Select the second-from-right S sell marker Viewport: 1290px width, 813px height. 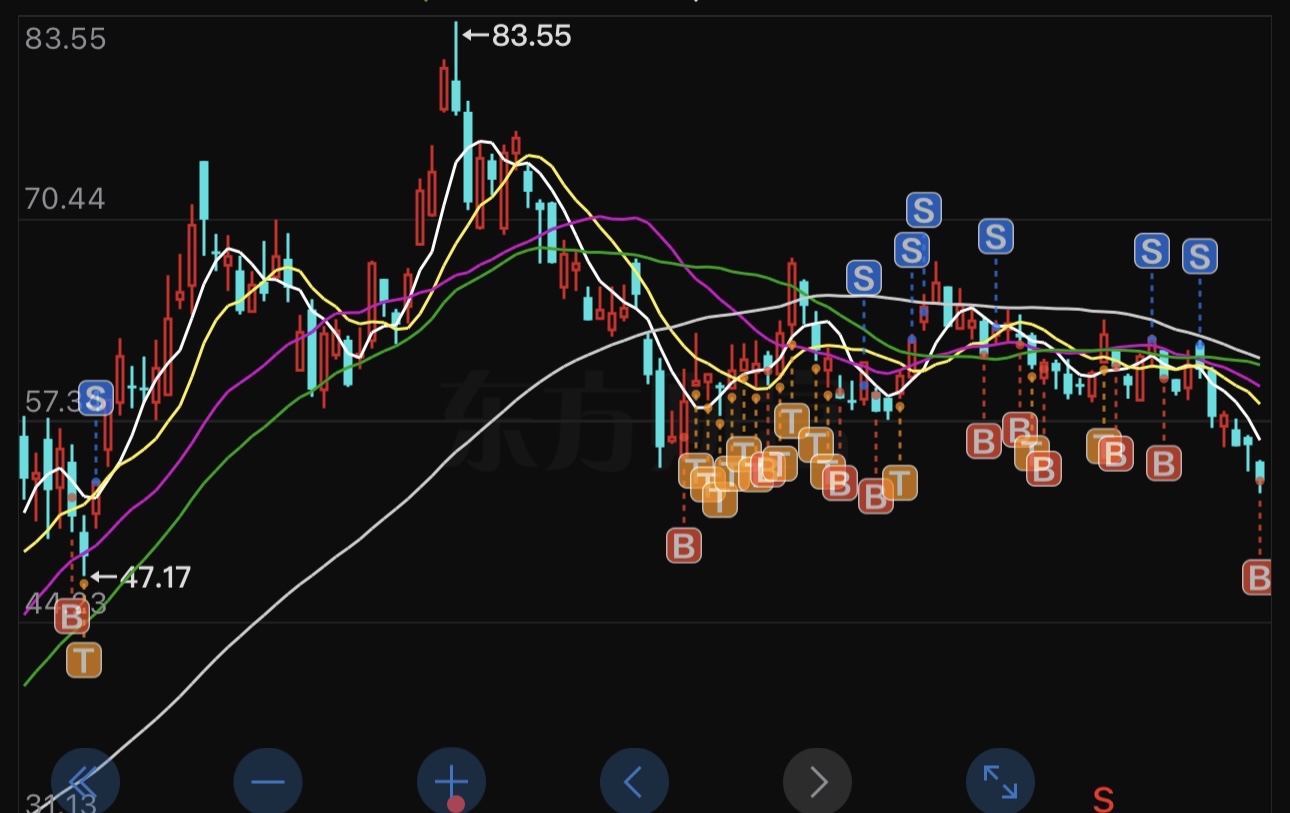[1152, 250]
